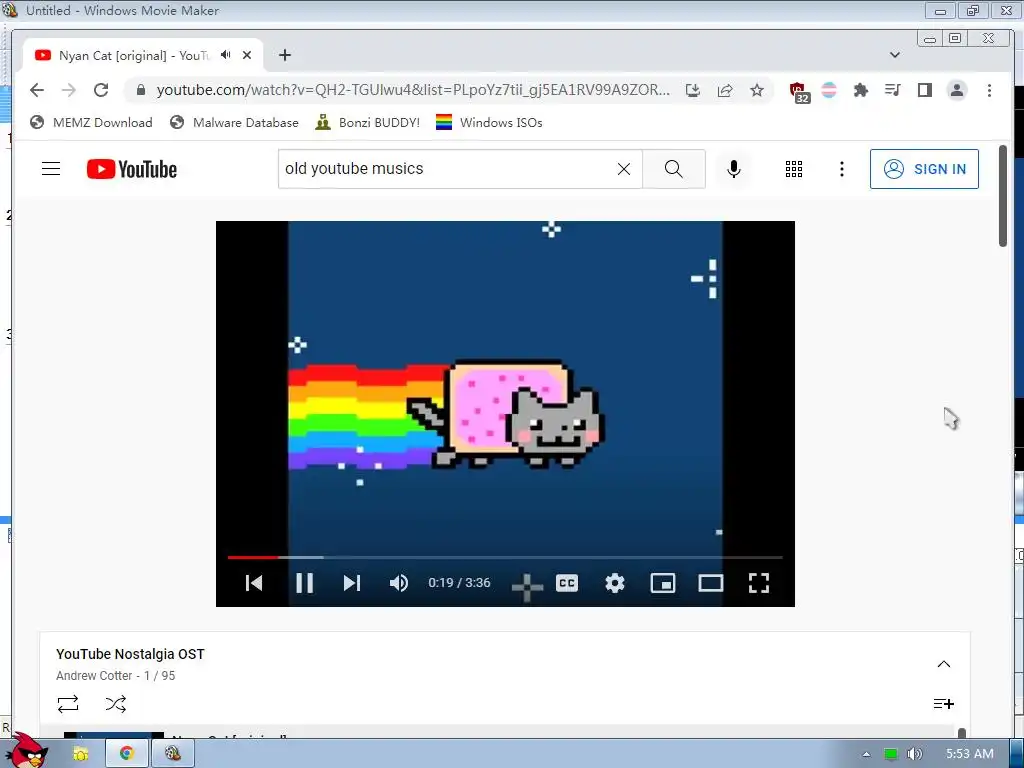Click the SIGN IN button
Screen dimensions: 1024x768
[x=924, y=169]
